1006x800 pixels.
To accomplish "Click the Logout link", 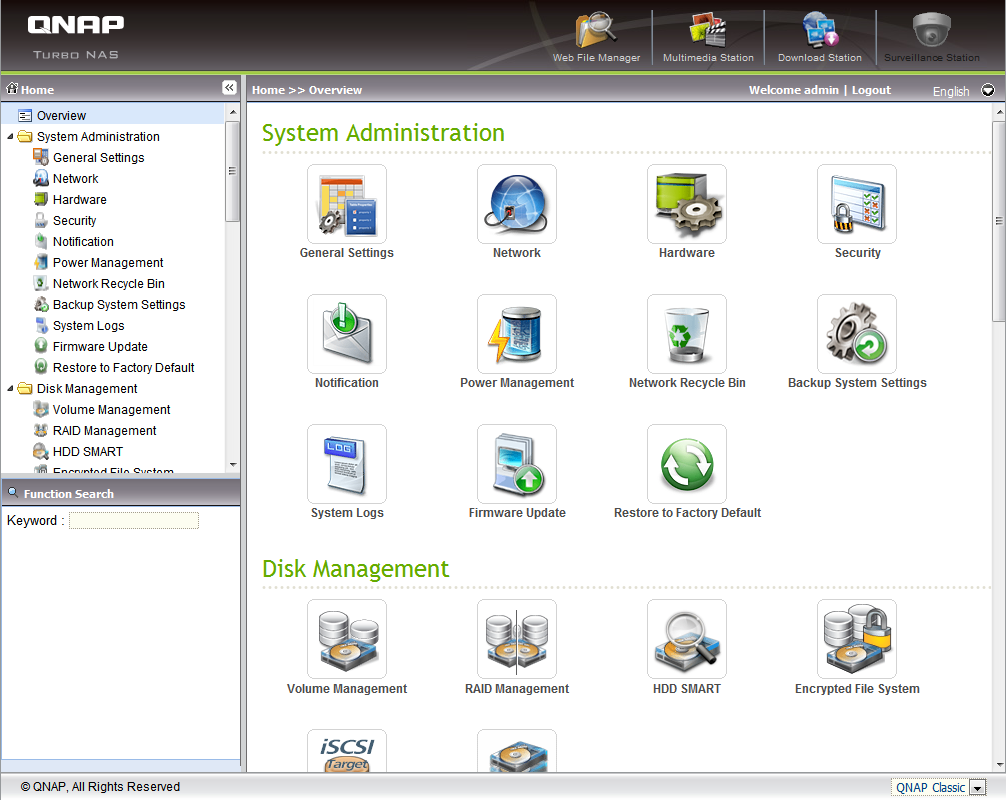I will click(871, 90).
